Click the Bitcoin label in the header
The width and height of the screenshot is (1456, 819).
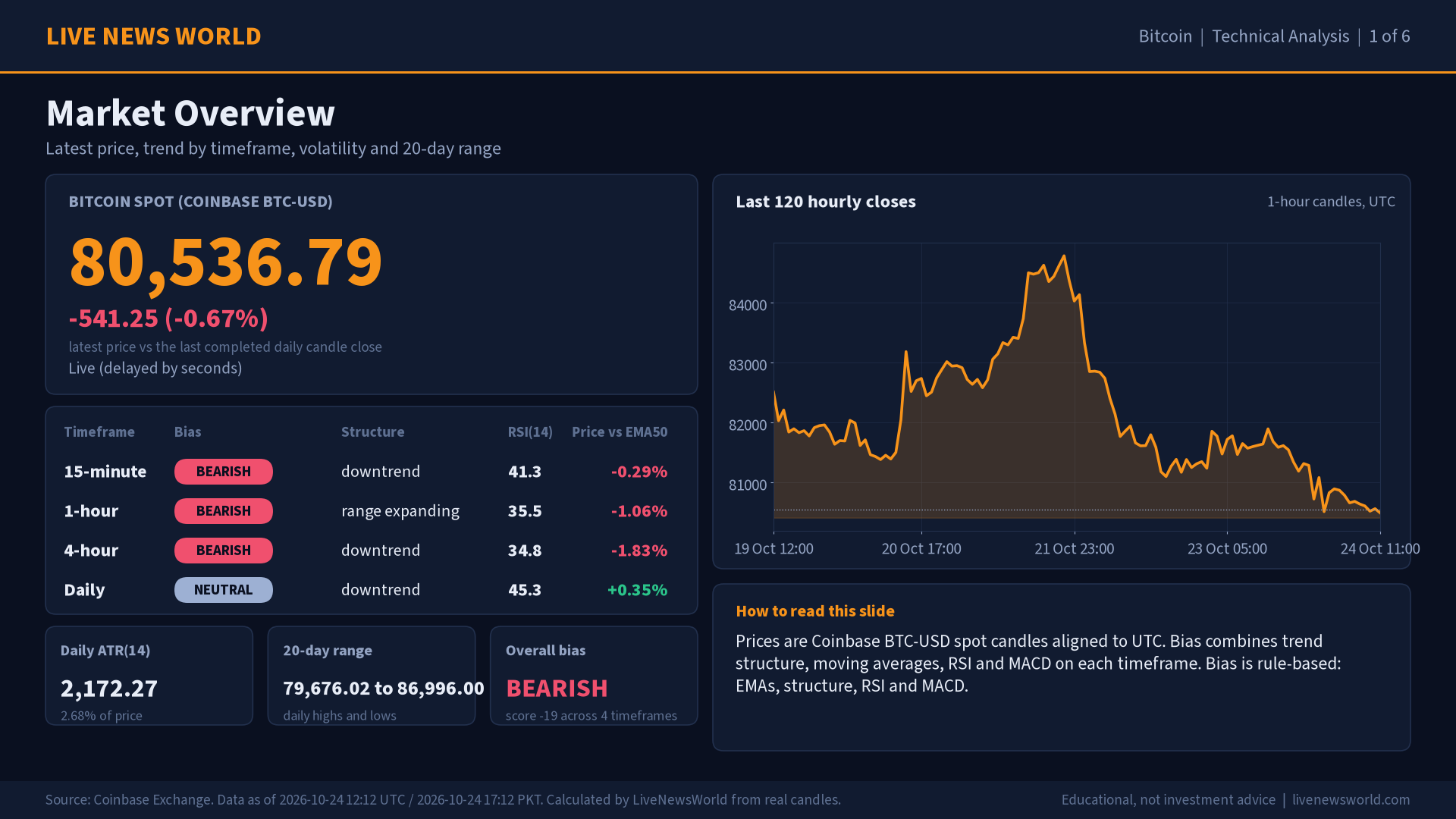point(1165,36)
